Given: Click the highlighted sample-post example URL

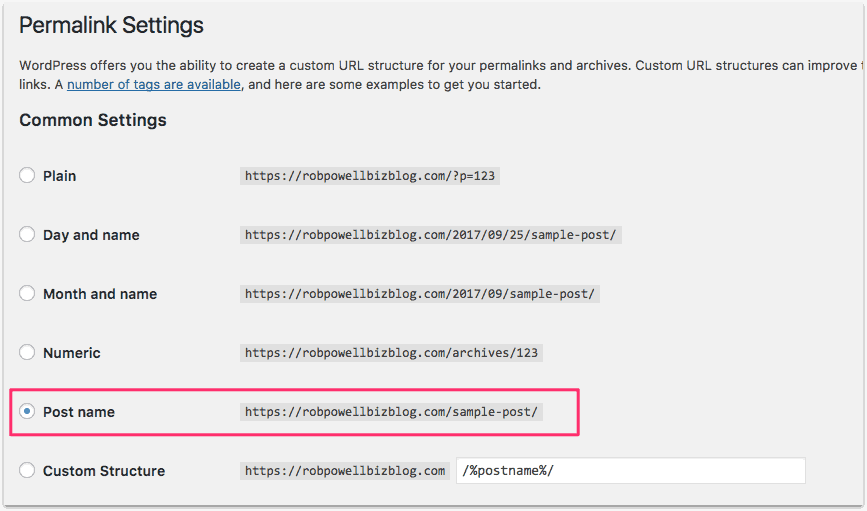Looking at the screenshot, I should tap(392, 412).
